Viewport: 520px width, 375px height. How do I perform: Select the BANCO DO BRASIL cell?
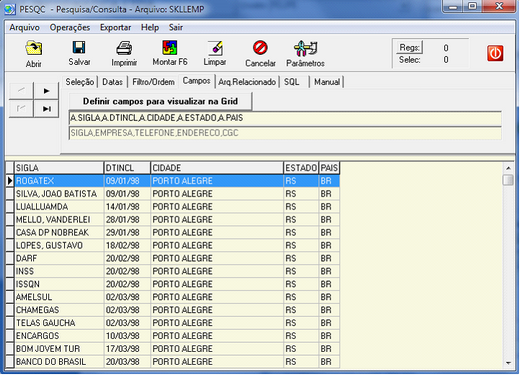point(59,362)
